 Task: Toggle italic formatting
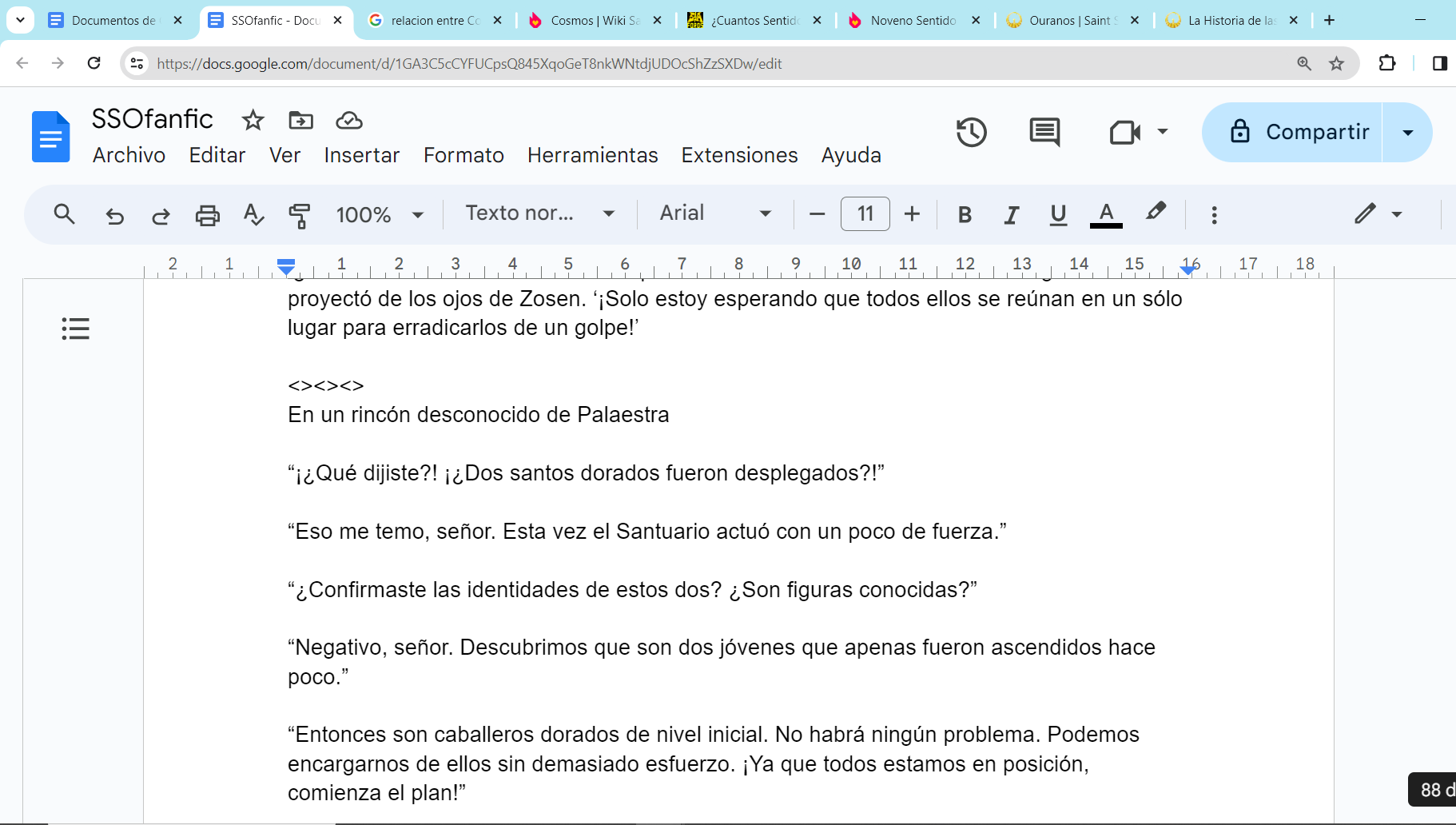pyautogui.click(x=1011, y=214)
